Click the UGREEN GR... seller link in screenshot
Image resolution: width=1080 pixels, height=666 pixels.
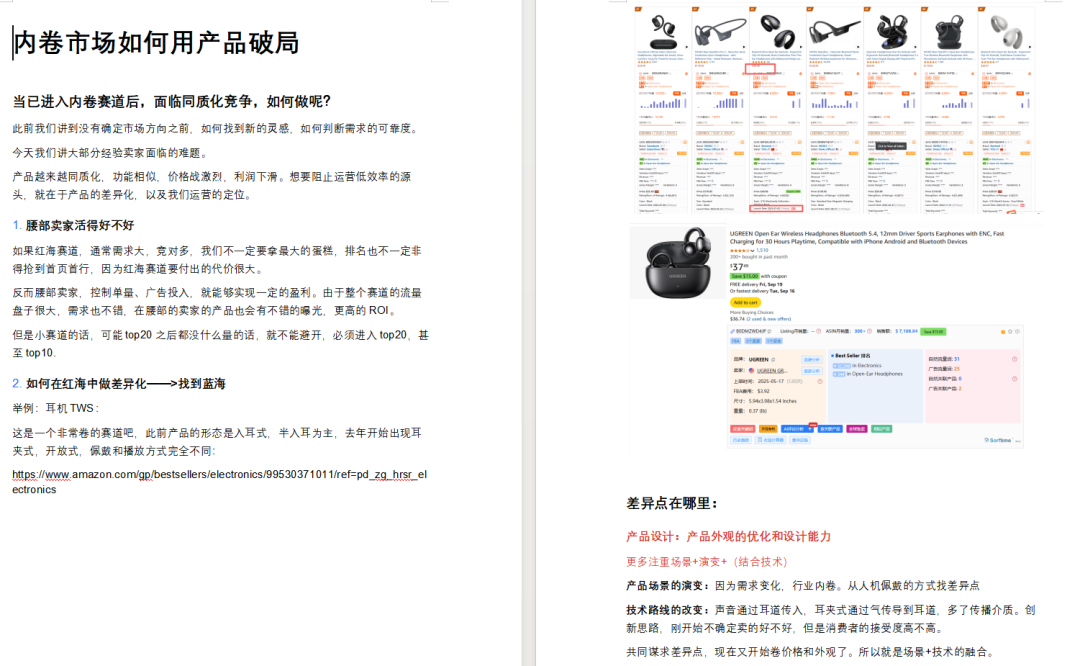pos(772,371)
